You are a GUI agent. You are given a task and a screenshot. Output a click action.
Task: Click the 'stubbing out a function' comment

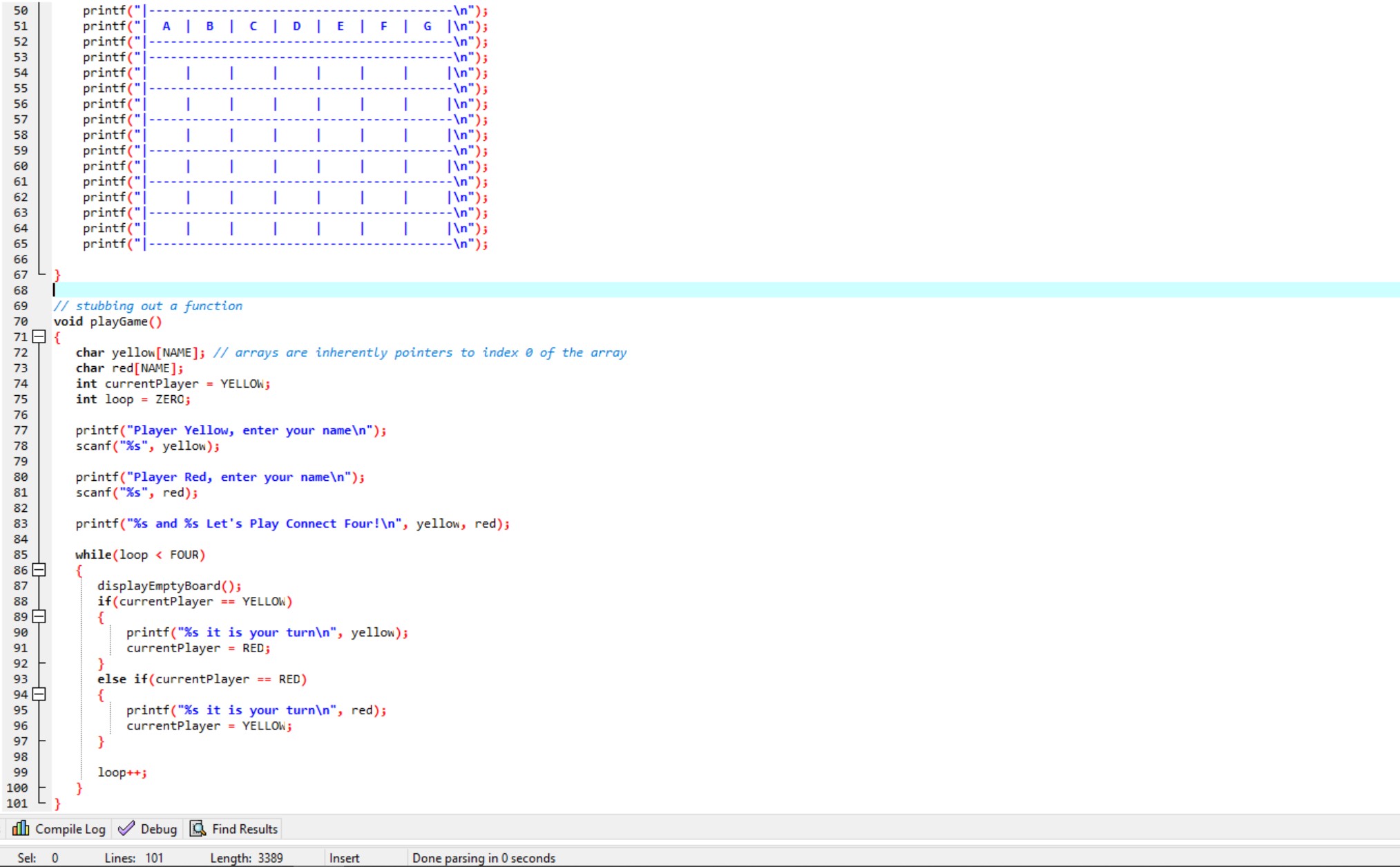(x=158, y=306)
